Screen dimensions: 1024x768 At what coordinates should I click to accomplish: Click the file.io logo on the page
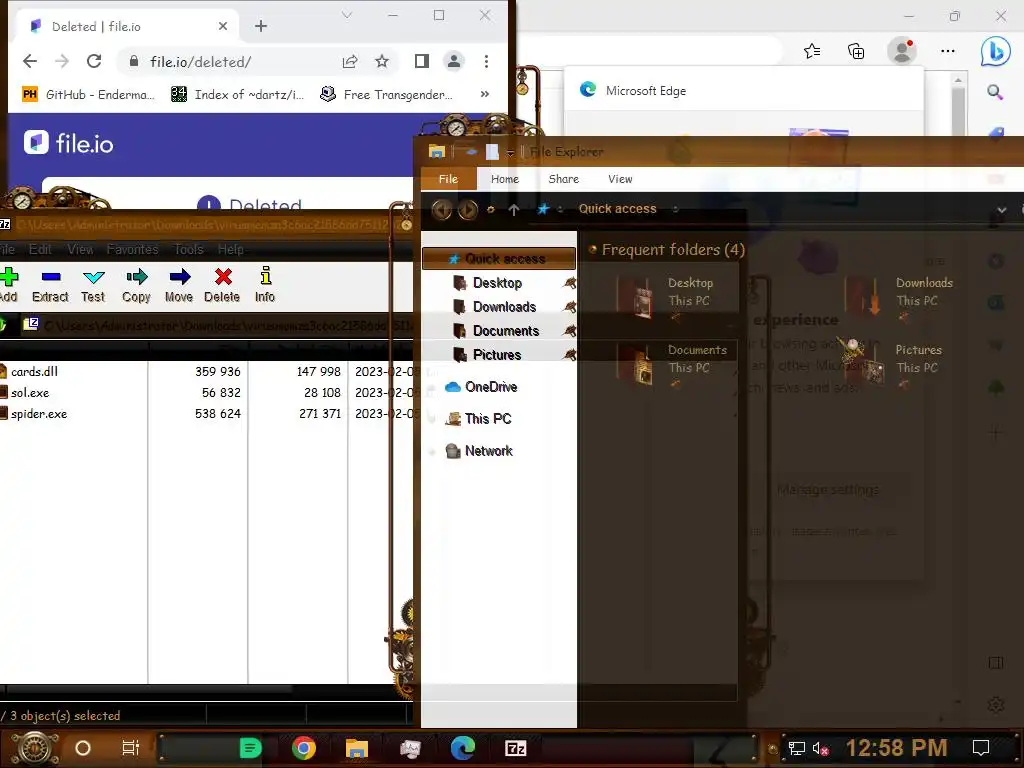(x=69, y=143)
